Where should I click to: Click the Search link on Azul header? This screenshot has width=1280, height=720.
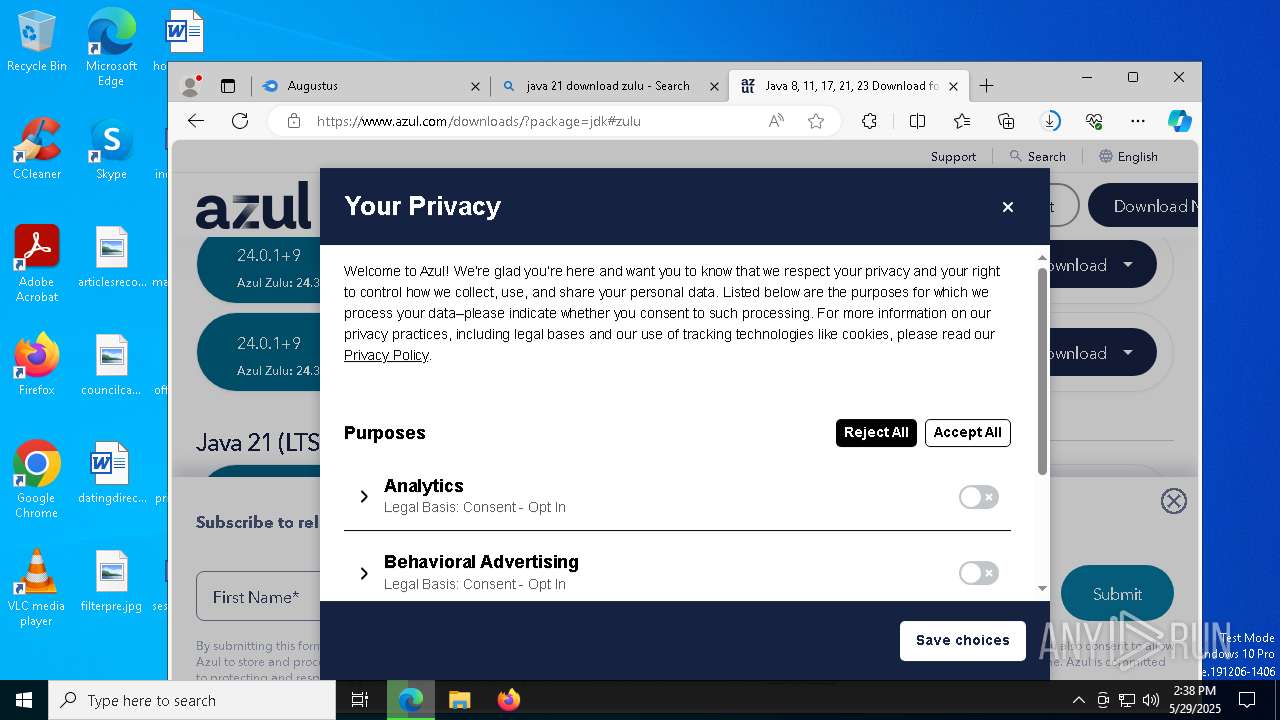1037,156
